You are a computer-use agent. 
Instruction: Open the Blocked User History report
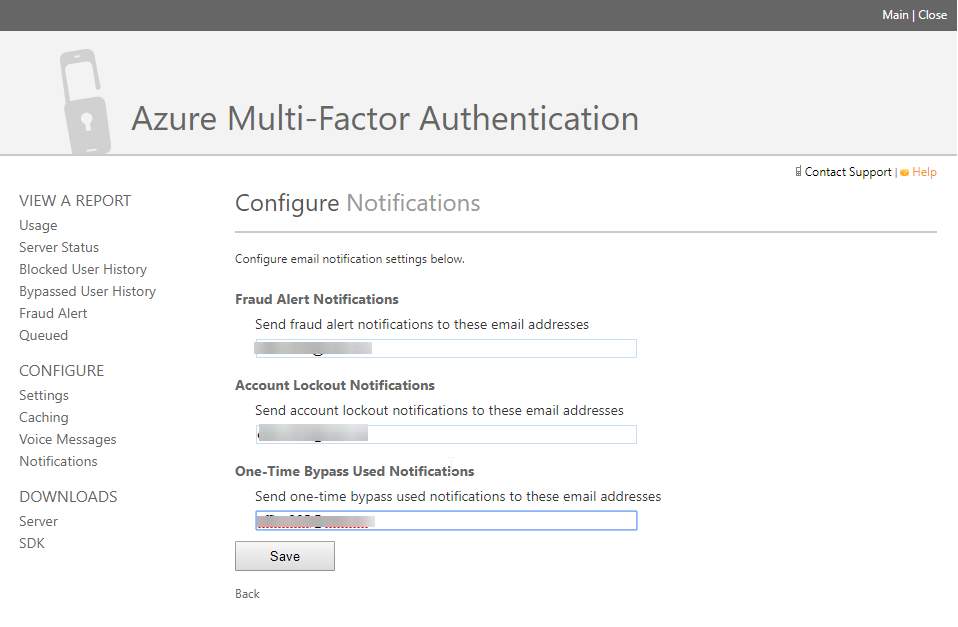[83, 269]
